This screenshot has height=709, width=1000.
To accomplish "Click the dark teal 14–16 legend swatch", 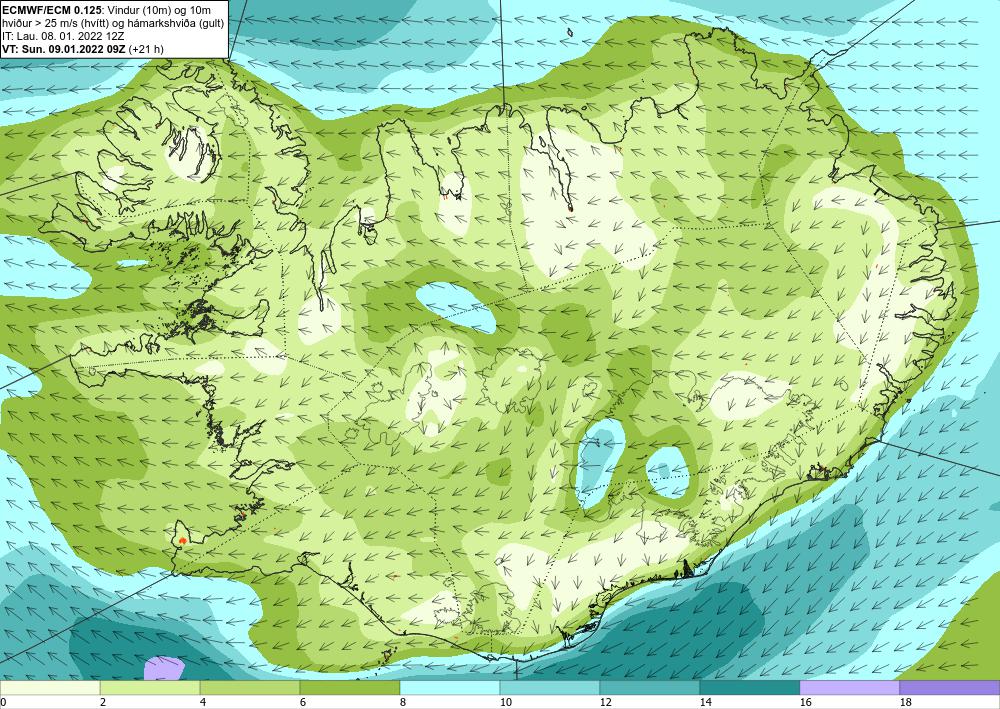I will click(x=750, y=687).
